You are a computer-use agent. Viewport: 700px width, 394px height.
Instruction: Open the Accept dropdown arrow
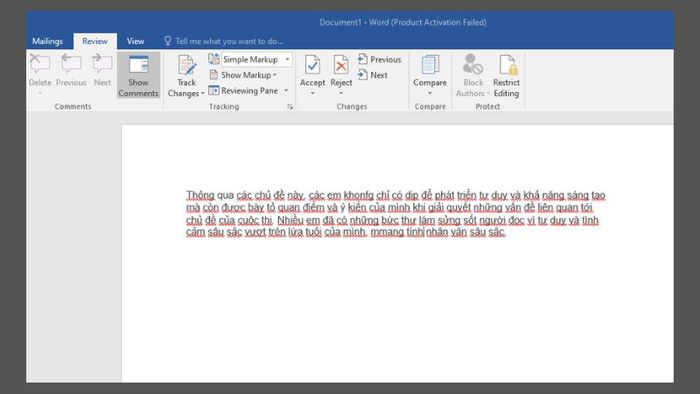[x=312, y=93]
